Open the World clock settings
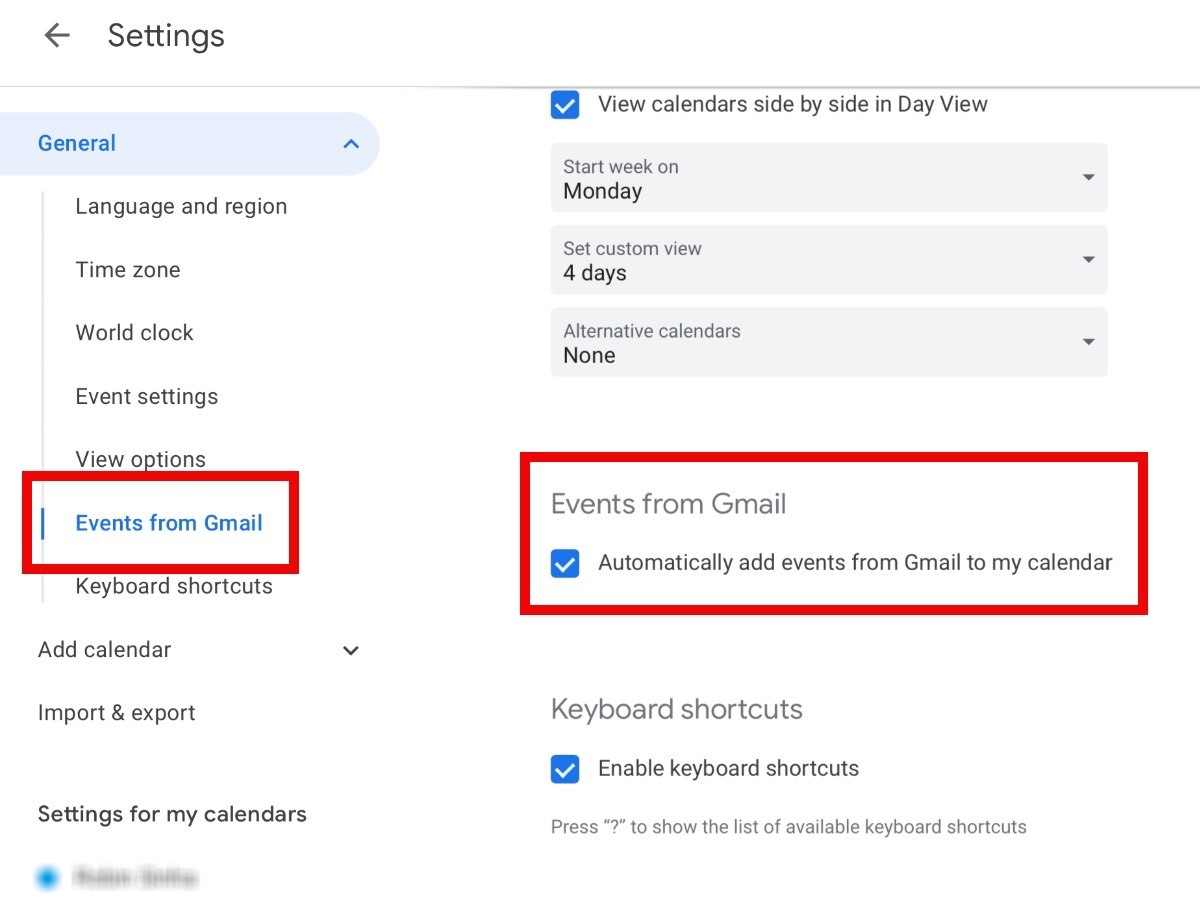This screenshot has height=900, width=1200. pos(134,332)
